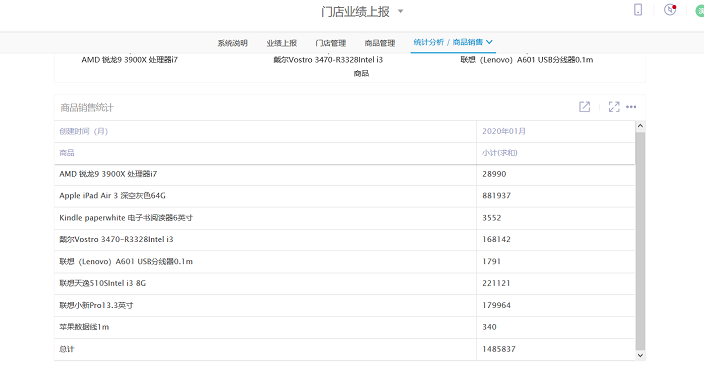The height and width of the screenshot is (390, 704).
Task: Click the value 221121
Action: coord(496,283)
